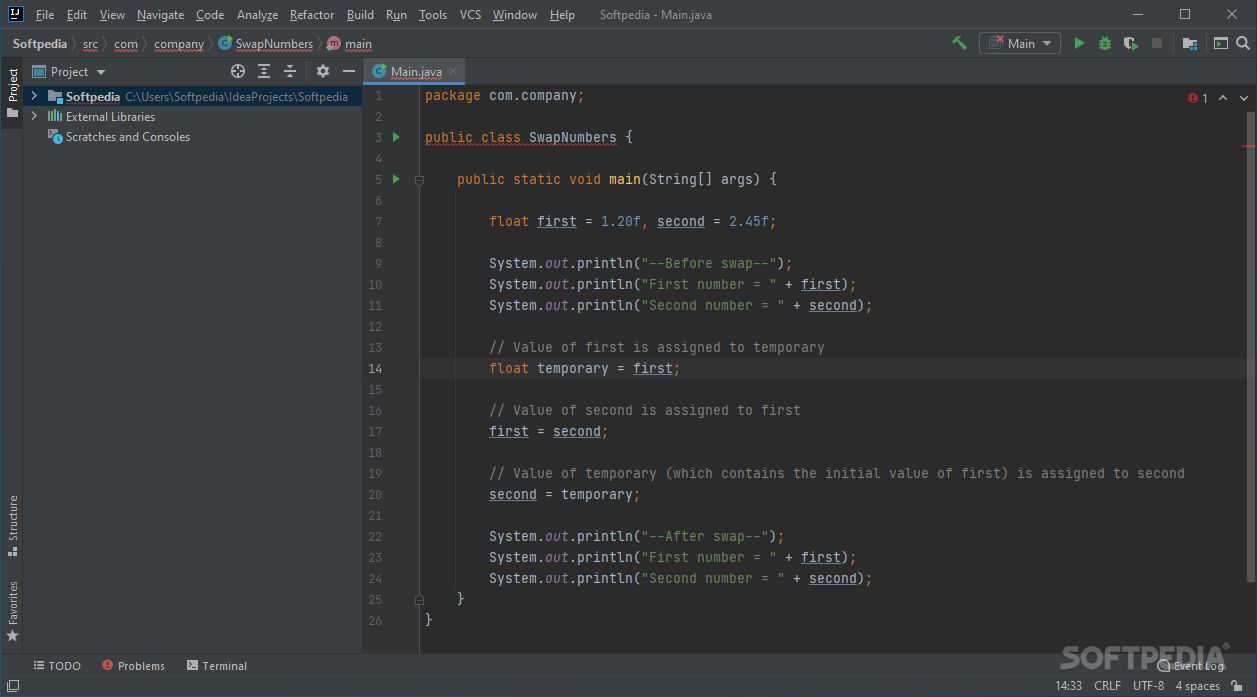Open the Refactor menu
The height and width of the screenshot is (697, 1257).
click(x=311, y=14)
